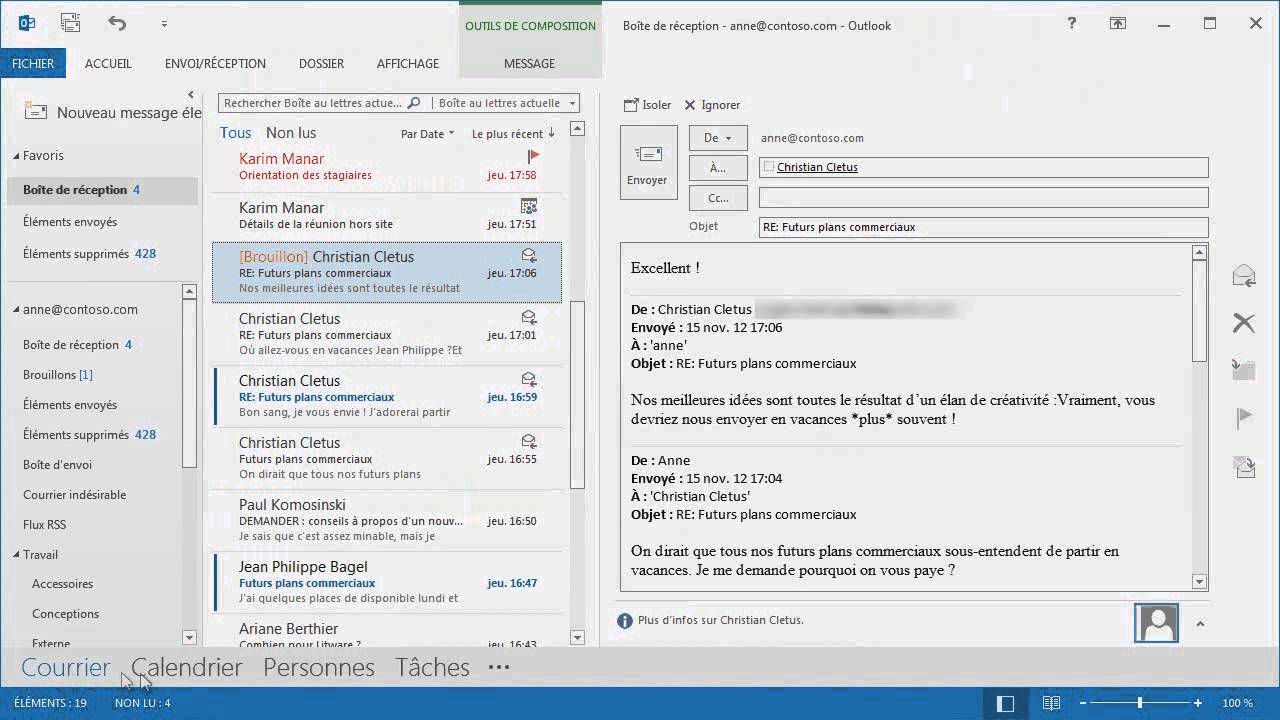Undo last action with the arrow icon
The width and height of the screenshot is (1280, 720).
[x=117, y=23]
